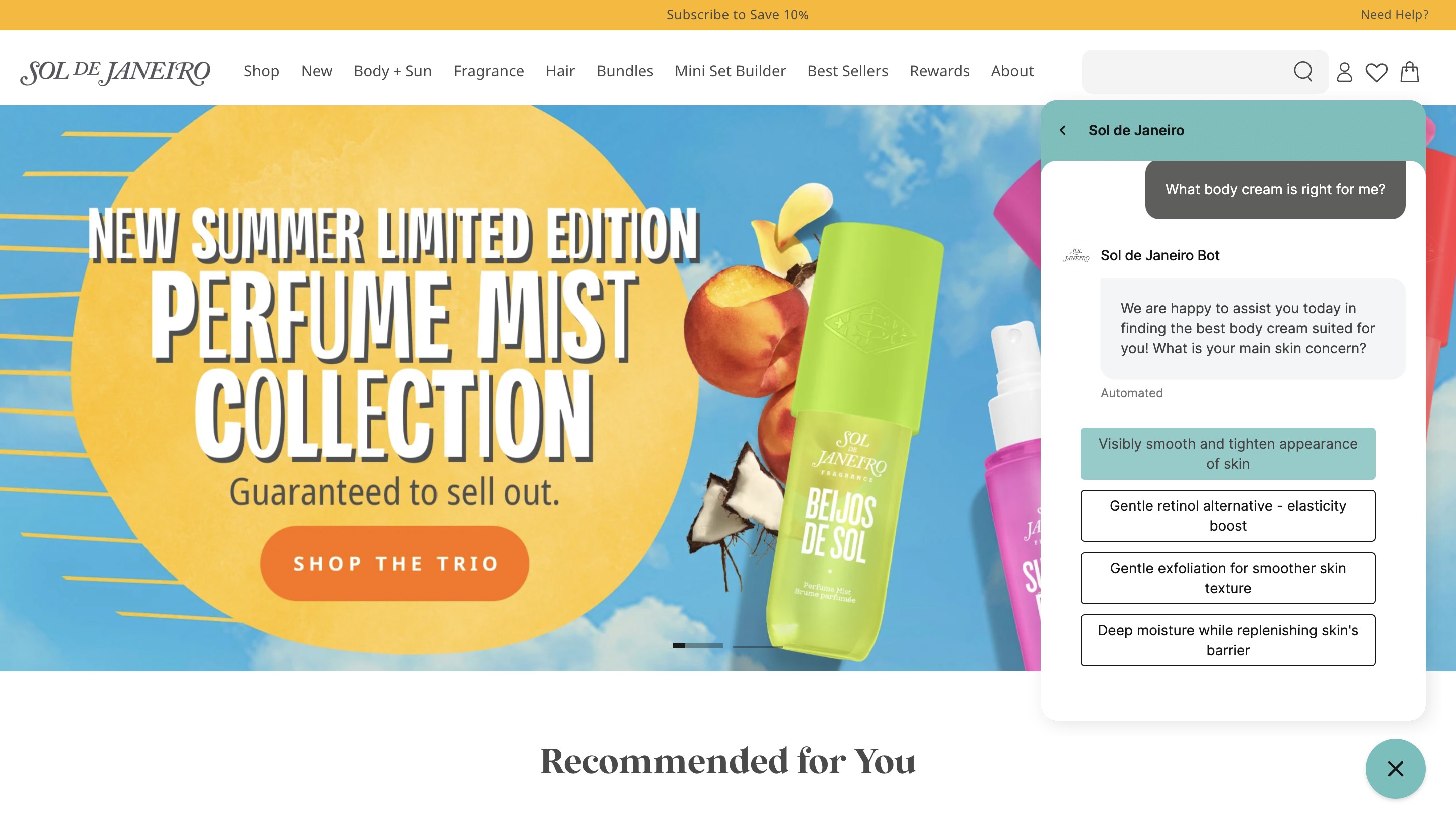Open the Best Sellers page
This screenshot has width=1456, height=826.
[x=847, y=71]
